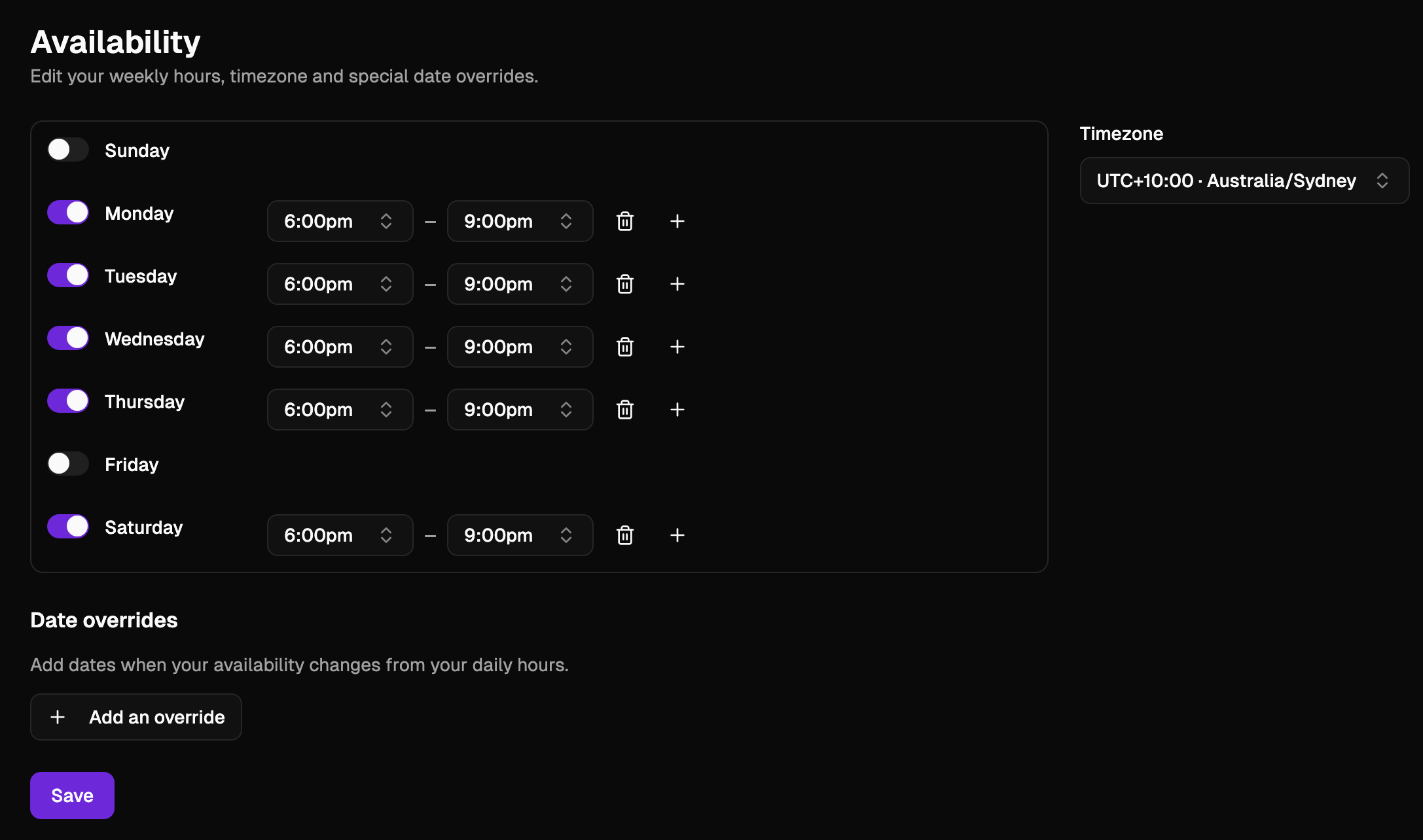This screenshot has width=1423, height=840.
Task: Add a second time slot to Thursday
Action: coord(677,410)
